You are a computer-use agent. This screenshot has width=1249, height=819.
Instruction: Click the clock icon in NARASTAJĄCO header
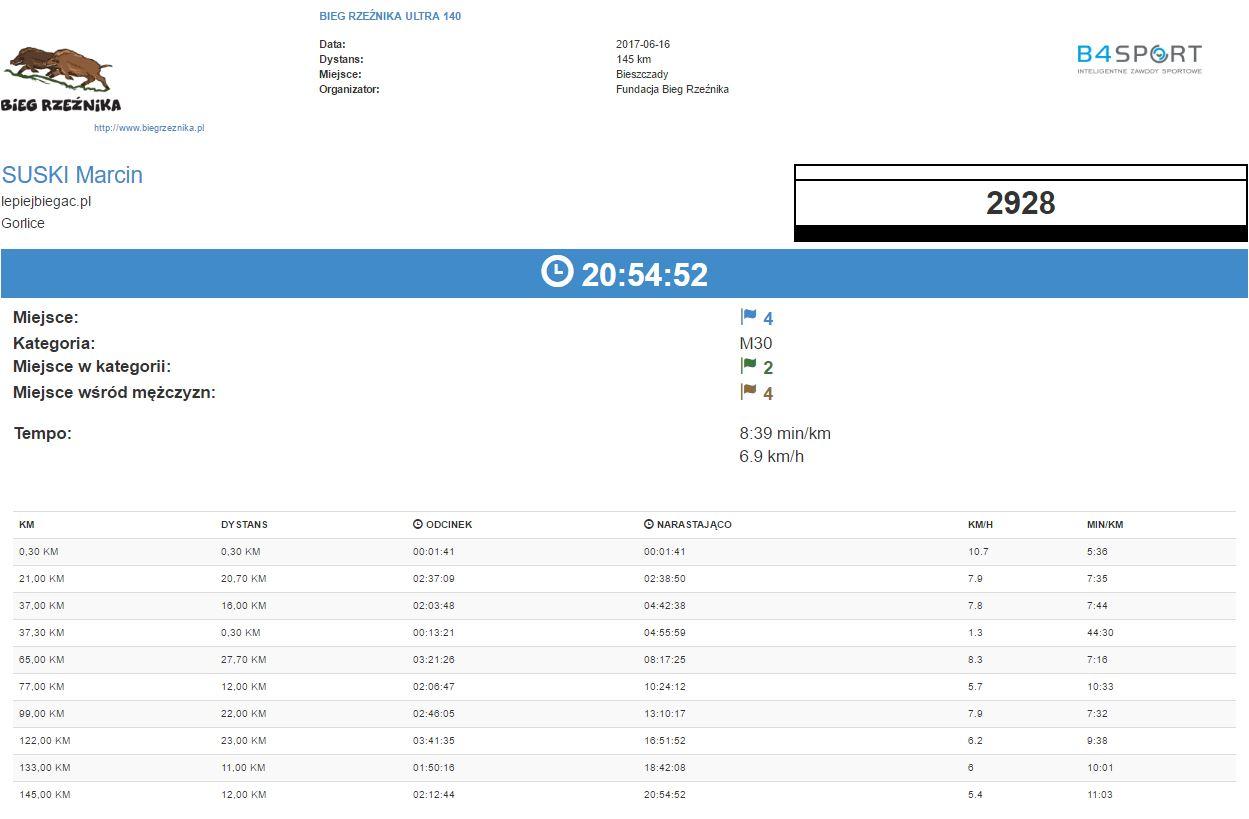click(x=649, y=524)
